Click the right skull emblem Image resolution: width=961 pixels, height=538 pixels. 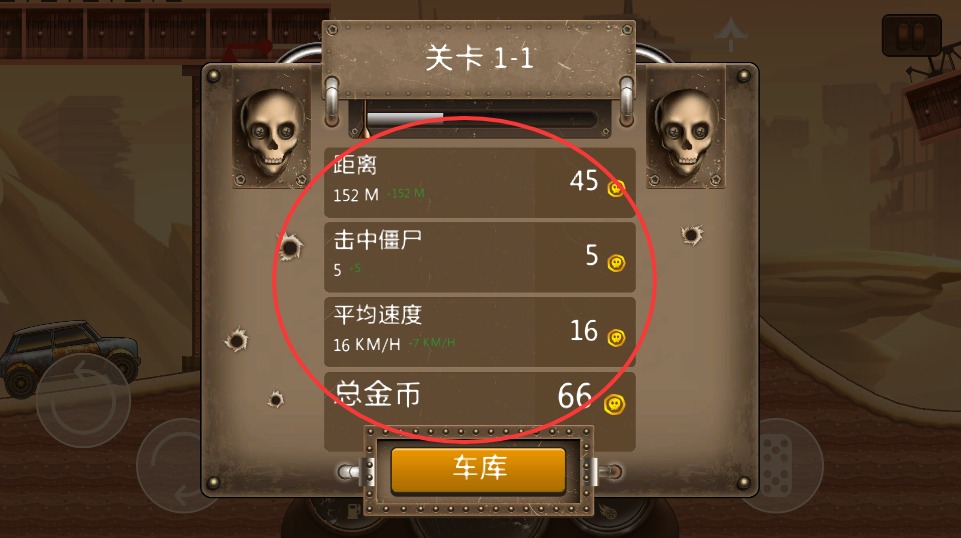tap(686, 133)
